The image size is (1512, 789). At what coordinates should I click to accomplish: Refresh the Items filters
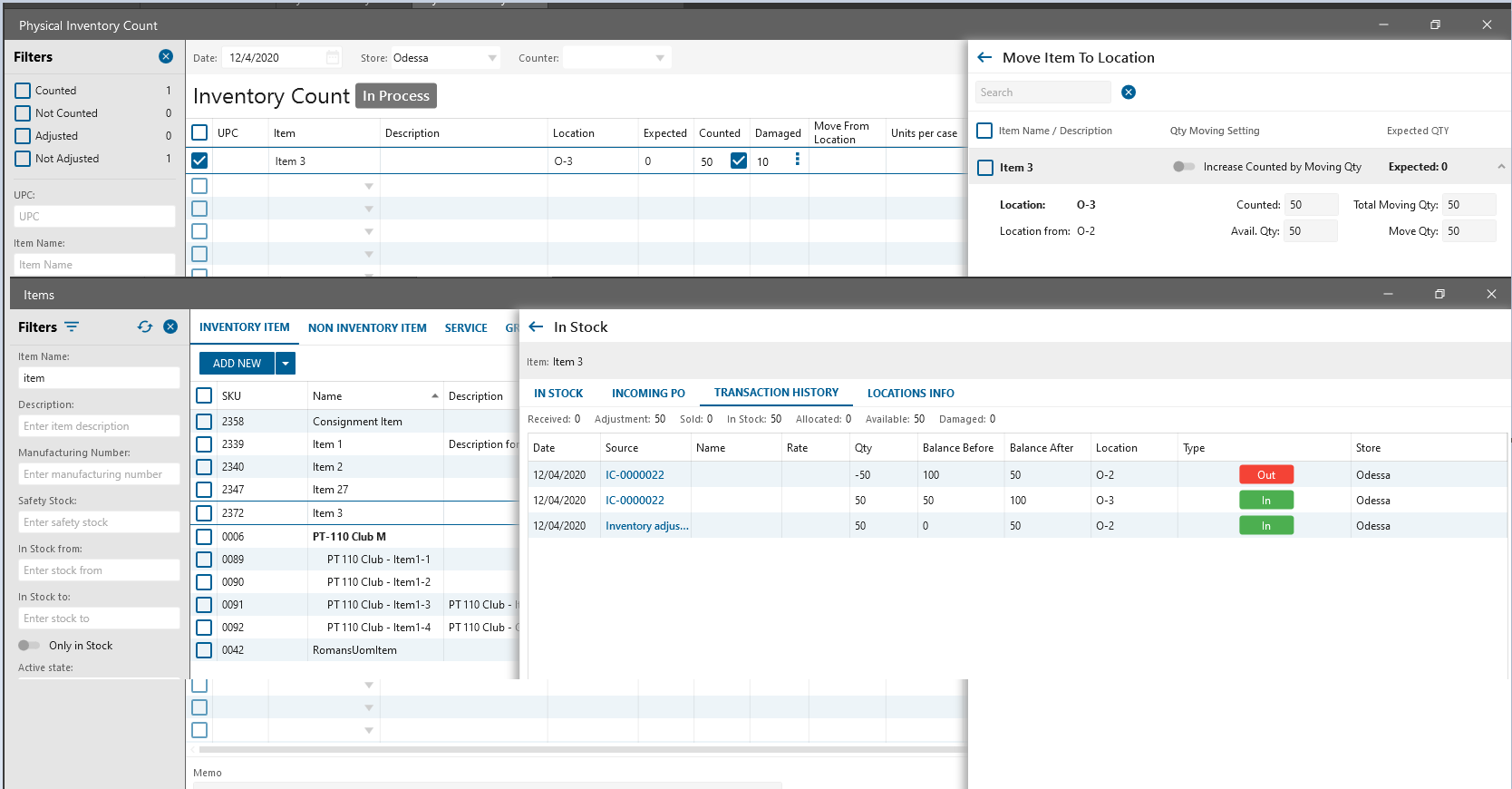click(145, 326)
